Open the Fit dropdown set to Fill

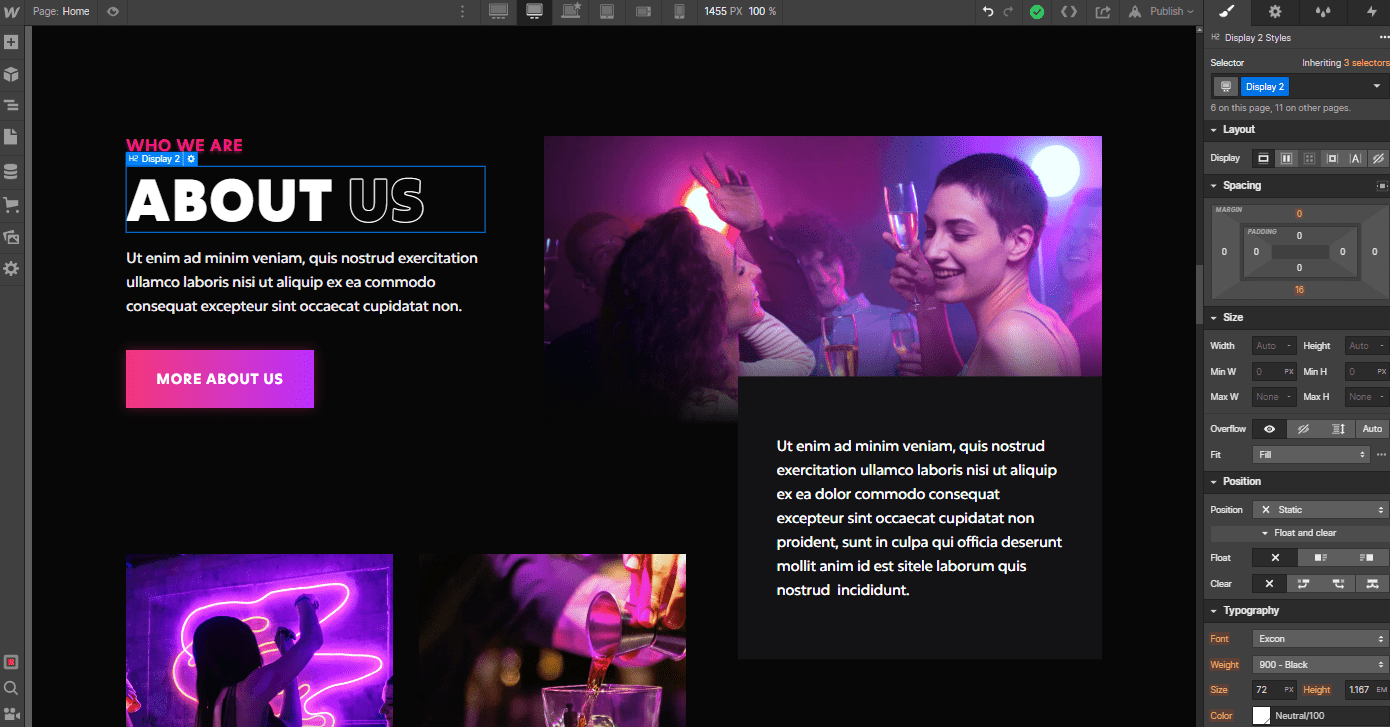[1311, 454]
